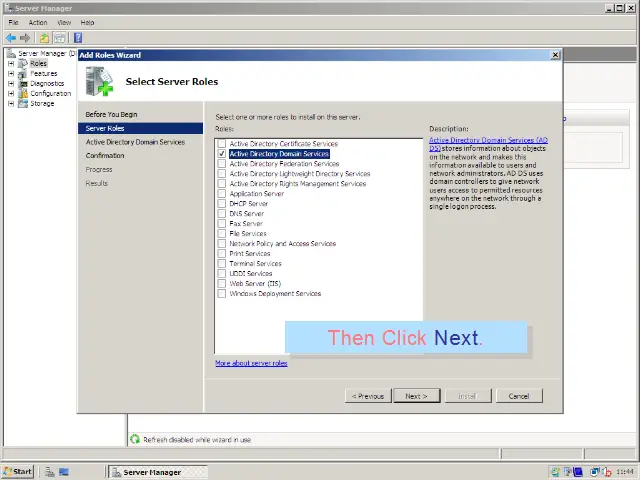Click the Storage icon in the tree
Screen dimensions: 640x480
pyautogui.click(x=23, y=104)
